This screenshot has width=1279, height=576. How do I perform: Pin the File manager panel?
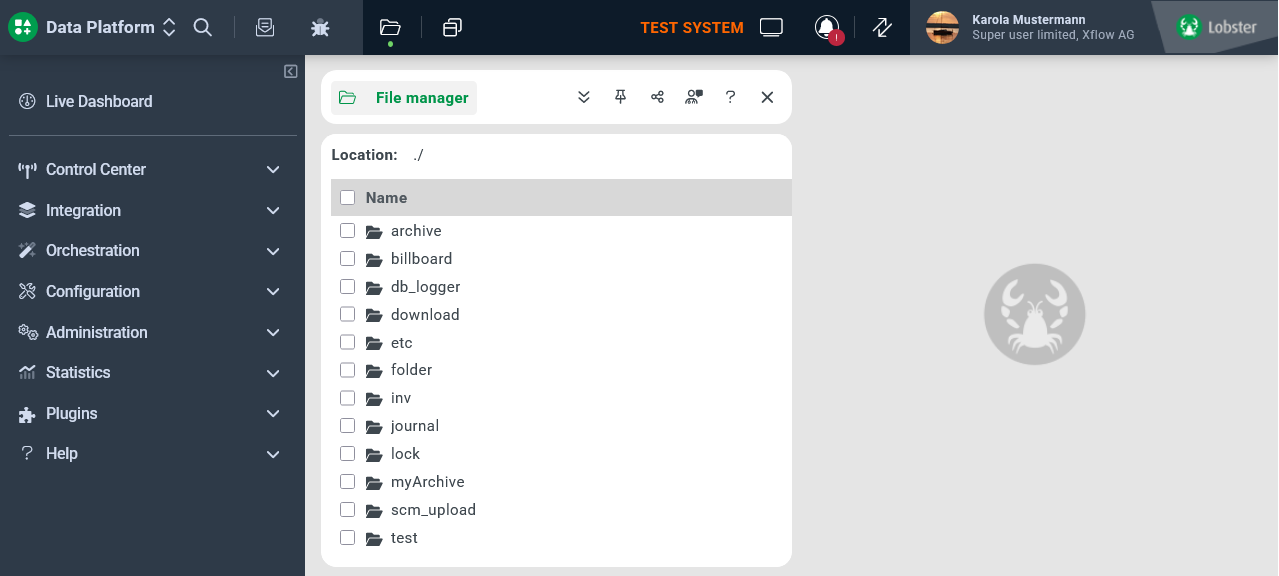pyautogui.click(x=621, y=97)
